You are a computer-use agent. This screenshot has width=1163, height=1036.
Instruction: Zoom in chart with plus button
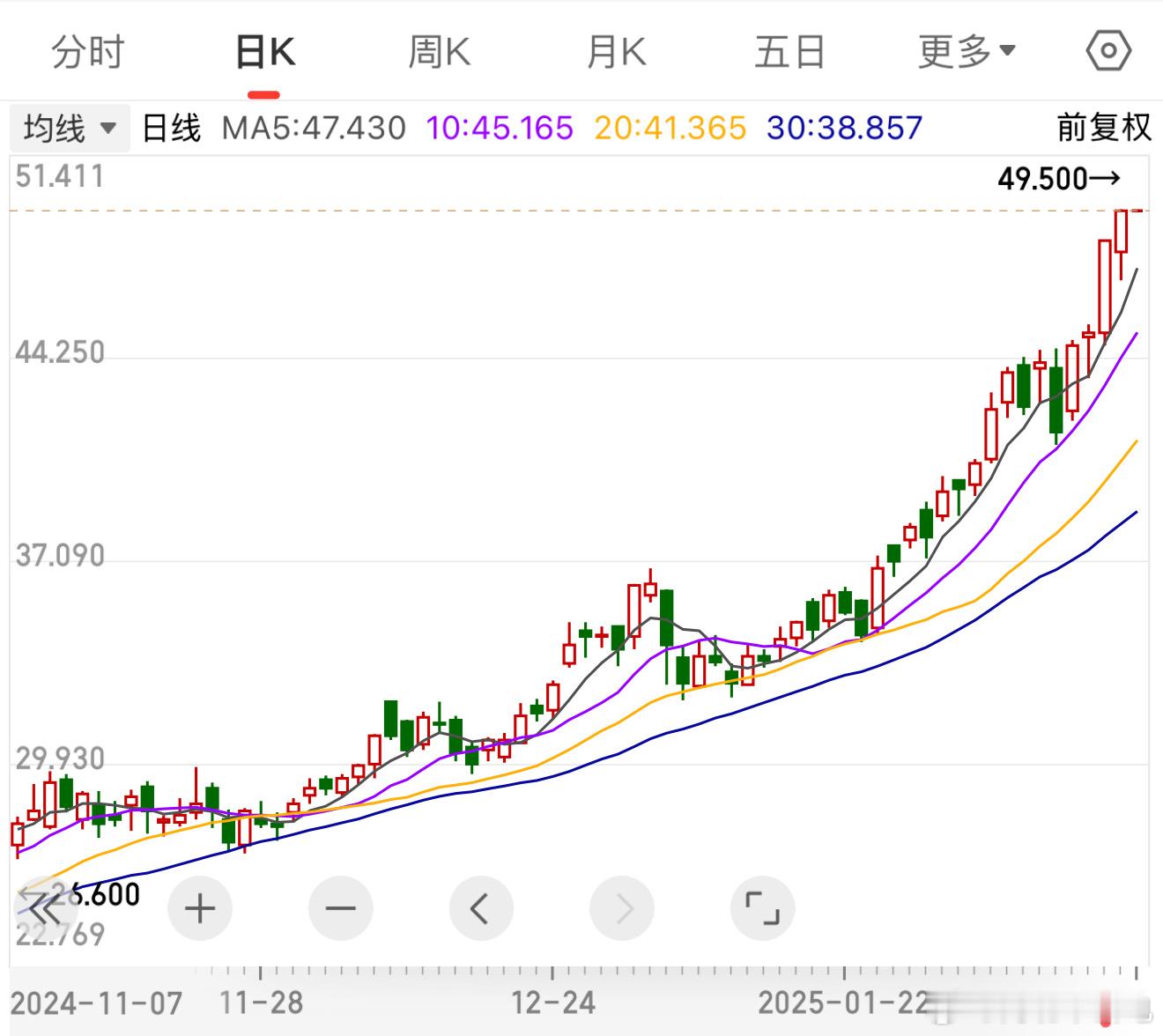point(200,908)
